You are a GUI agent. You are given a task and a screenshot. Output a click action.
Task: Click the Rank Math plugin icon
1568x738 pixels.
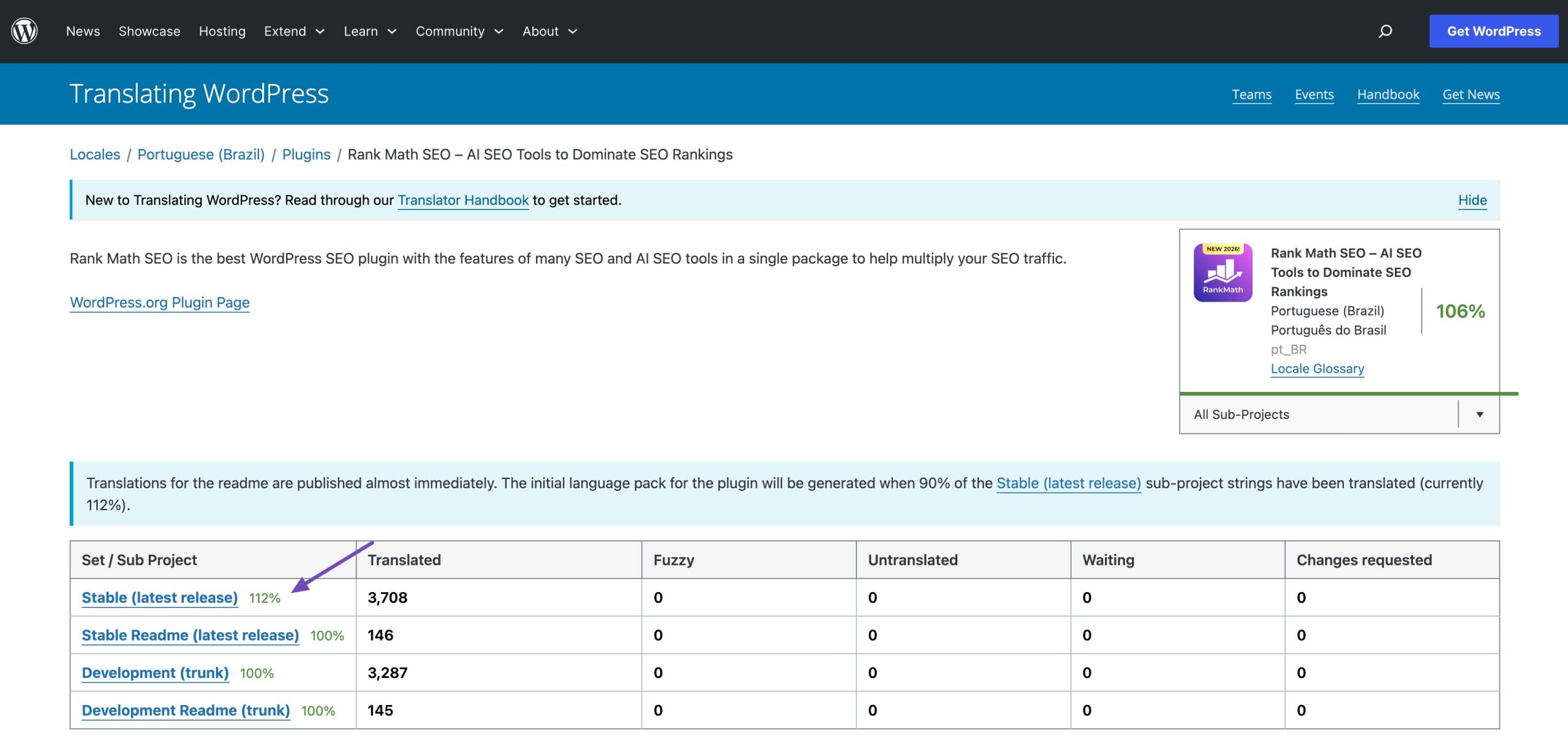click(x=1223, y=273)
